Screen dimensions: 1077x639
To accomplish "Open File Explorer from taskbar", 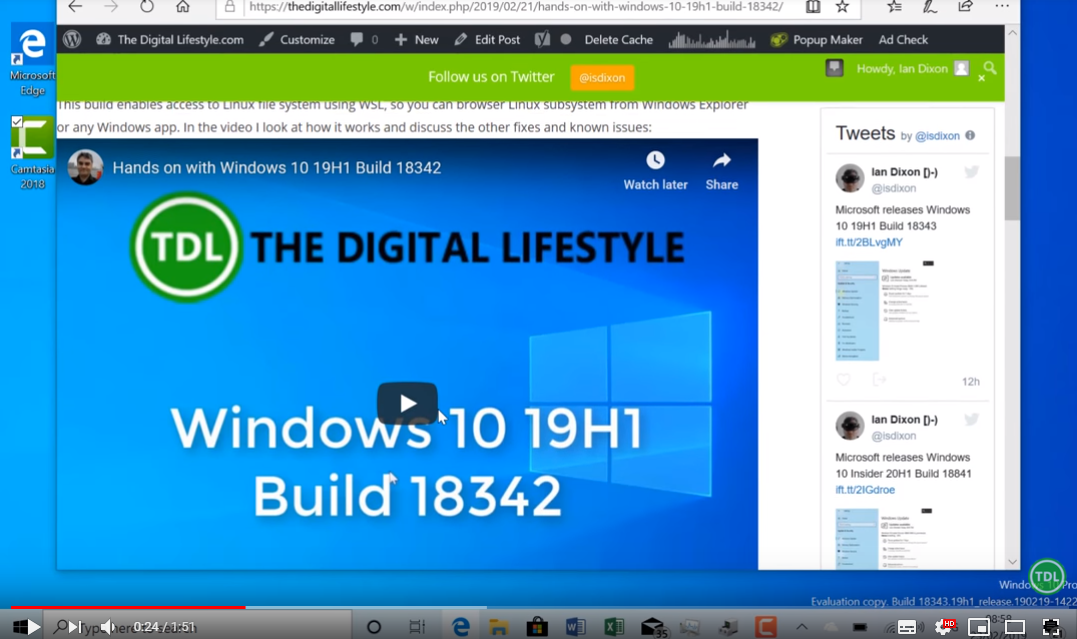I will click(498, 627).
